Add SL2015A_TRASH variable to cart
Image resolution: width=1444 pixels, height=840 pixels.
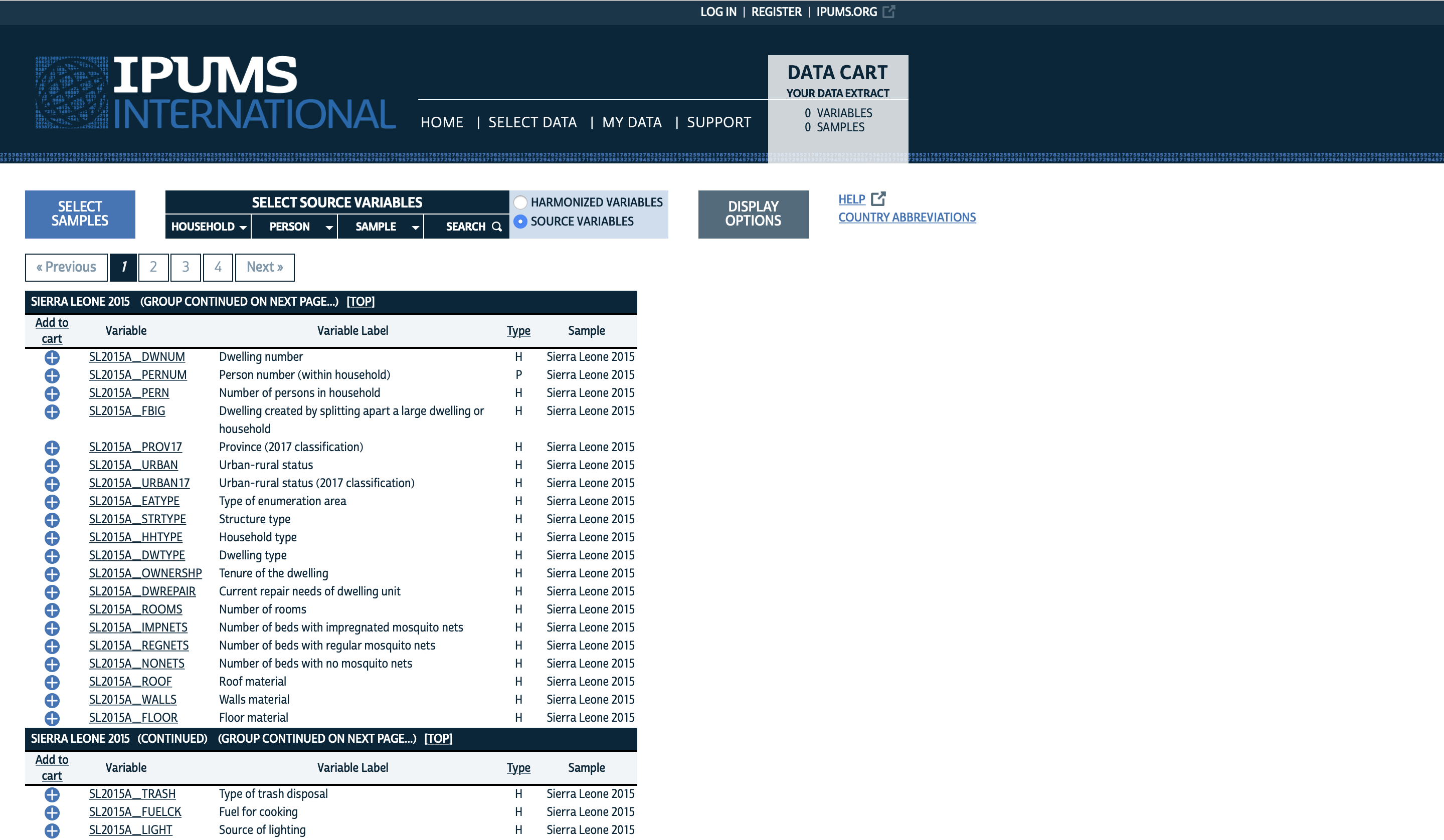click(x=52, y=794)
